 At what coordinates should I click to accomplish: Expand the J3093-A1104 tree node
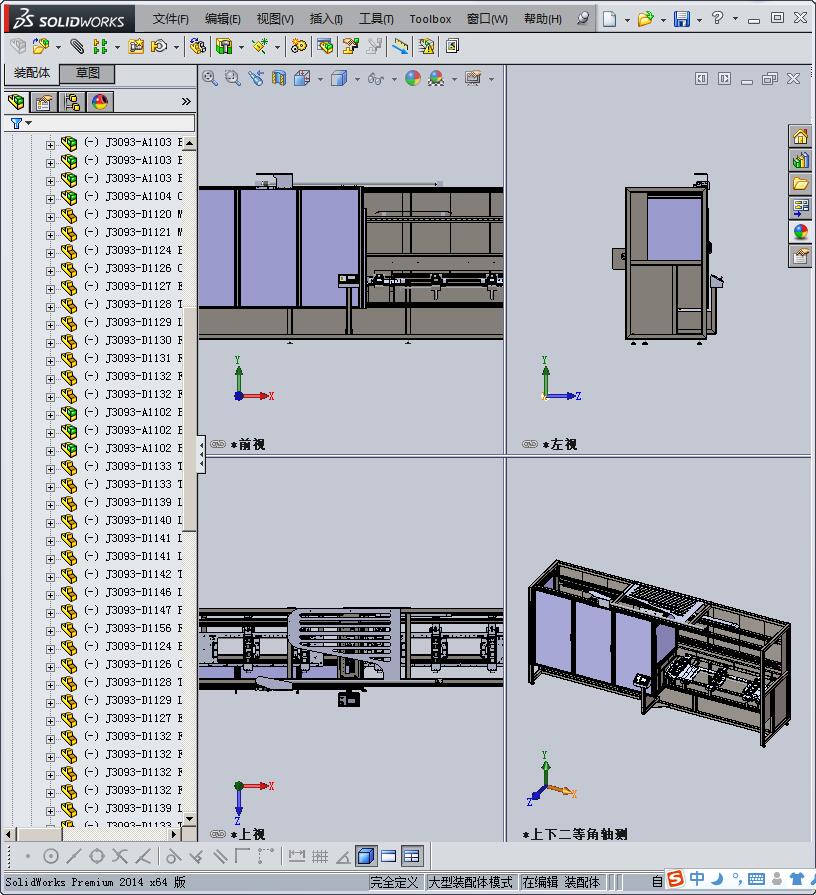click(50, 199)
